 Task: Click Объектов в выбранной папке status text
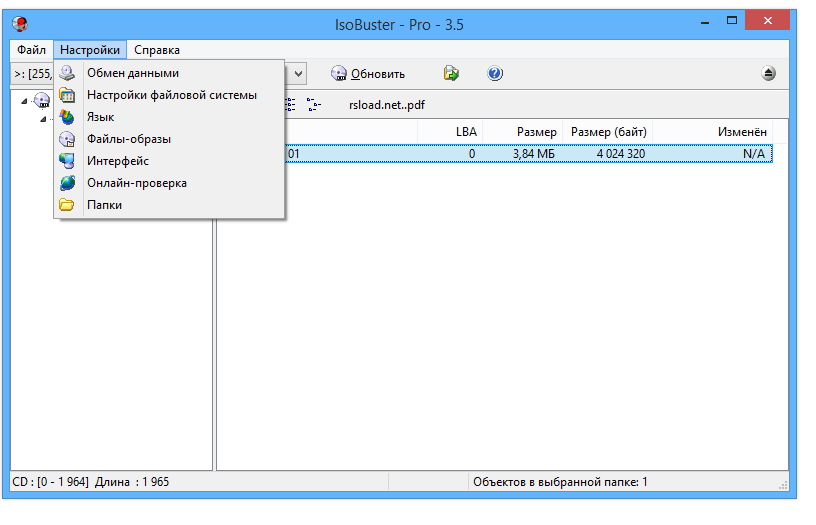pyautogui.click(x=560, y=482)
